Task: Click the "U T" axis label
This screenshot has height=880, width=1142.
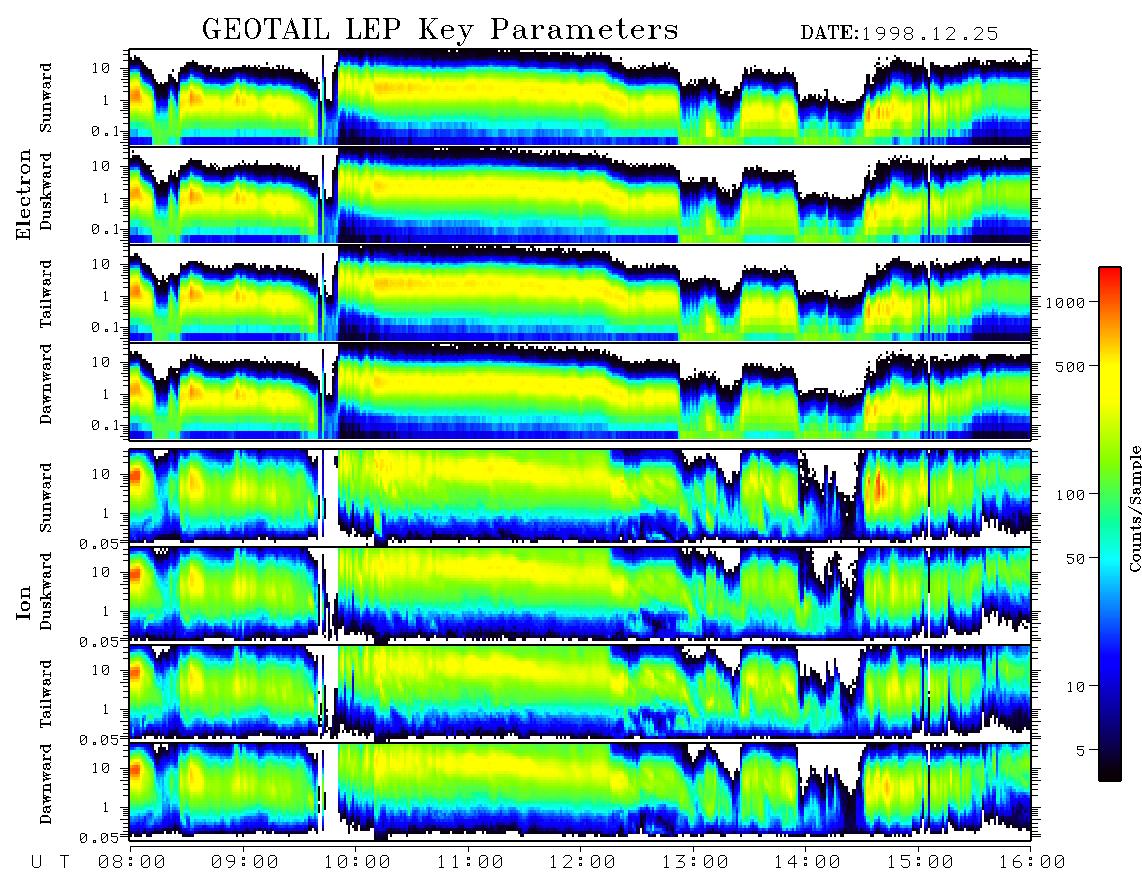Action: tap(50, 862)
